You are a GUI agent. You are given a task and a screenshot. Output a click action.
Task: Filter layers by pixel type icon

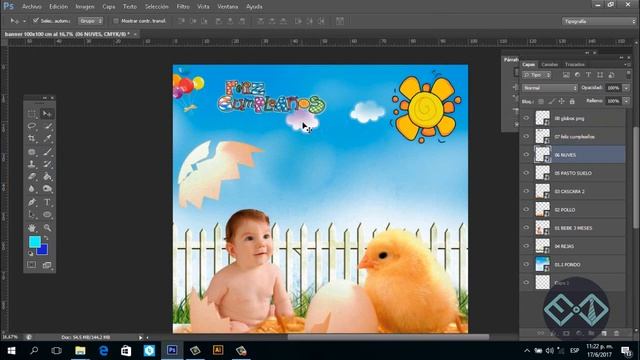click(x=566, y=75)
